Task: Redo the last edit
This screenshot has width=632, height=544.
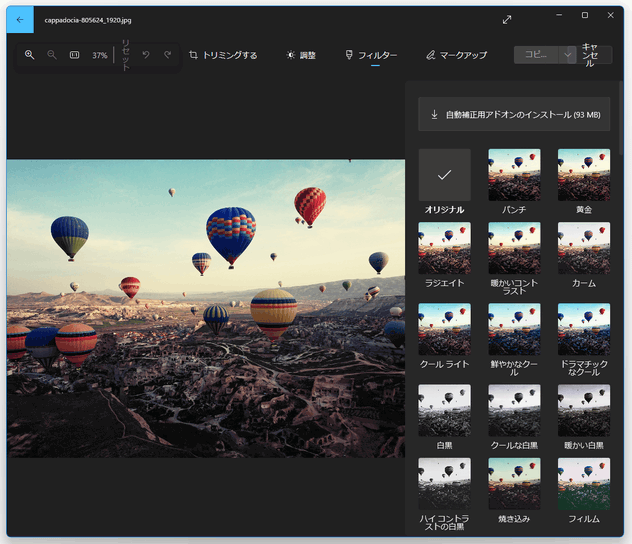Action: tap(168, 55)
